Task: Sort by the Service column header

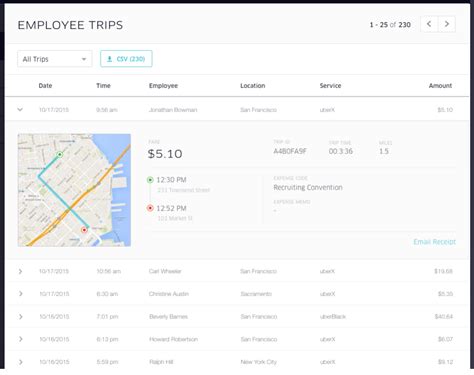Action: (330, 86)
